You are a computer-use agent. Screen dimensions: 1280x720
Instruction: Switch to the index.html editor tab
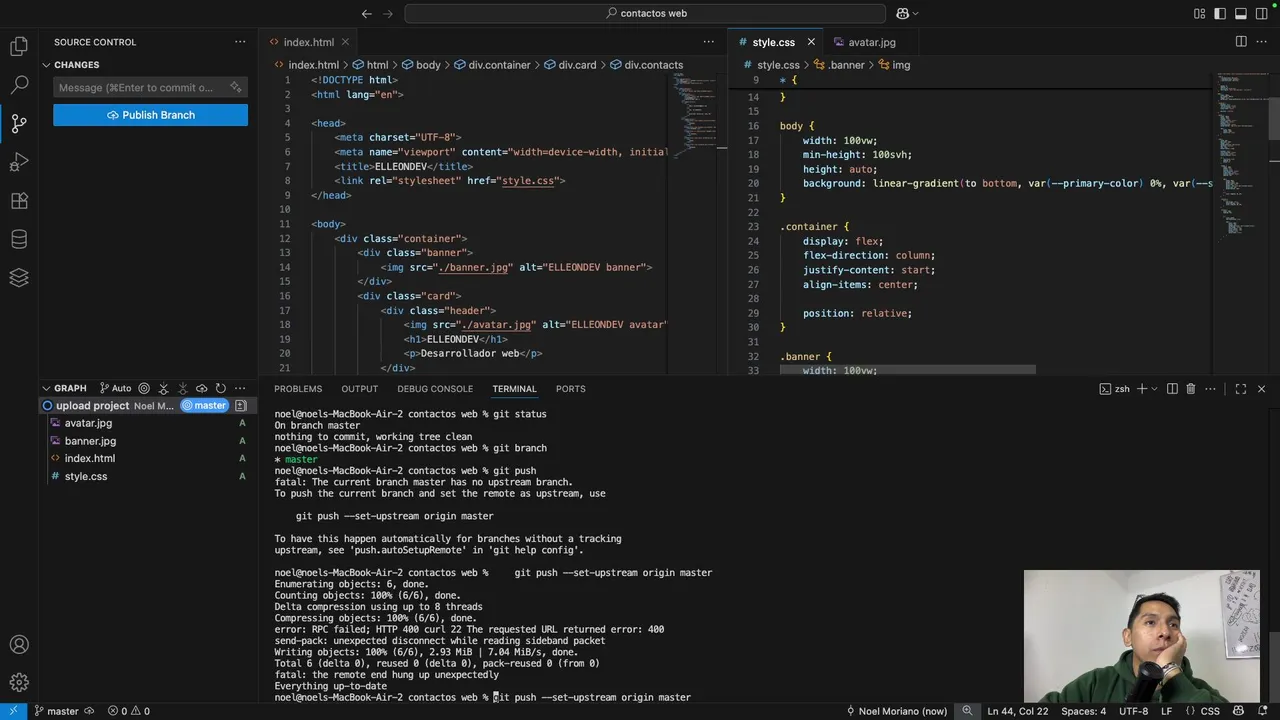pyautogui.click(x=308, y=42)
